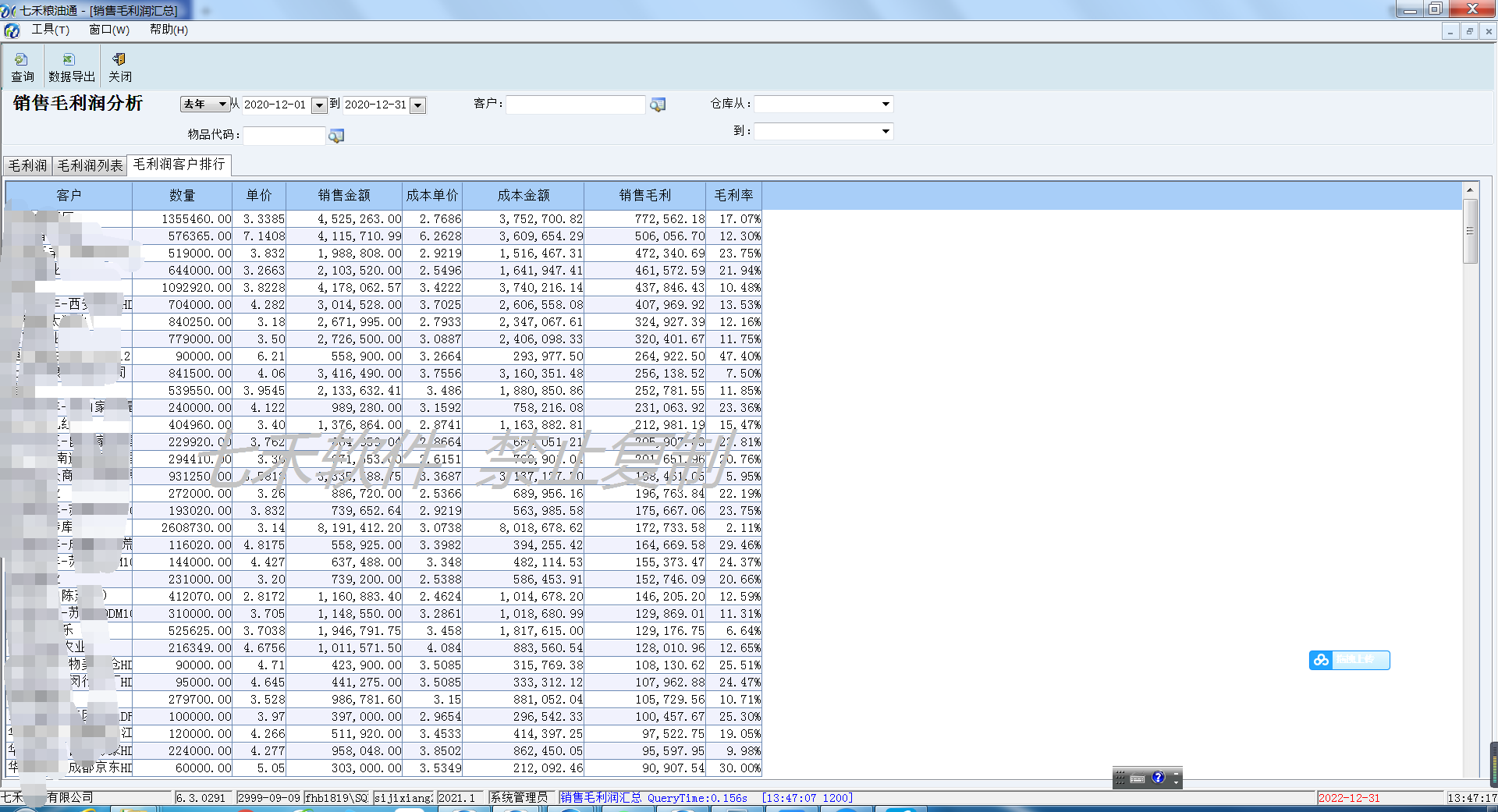Sort by the 客户 column header
Screen dimensions: 1498x812
pyautogui.click(x=69, y=196)
